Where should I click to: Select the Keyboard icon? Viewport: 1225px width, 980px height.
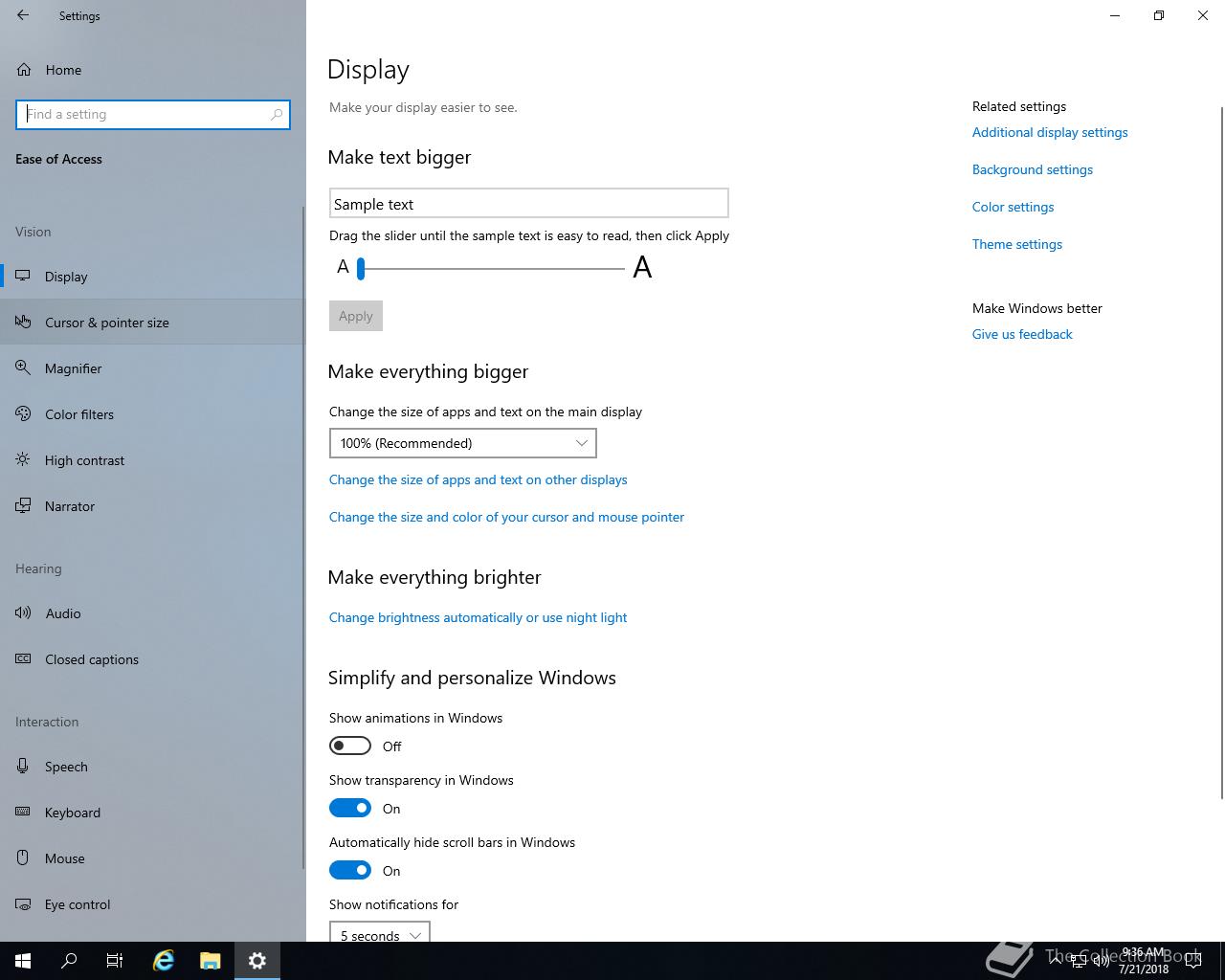point(23,813)
